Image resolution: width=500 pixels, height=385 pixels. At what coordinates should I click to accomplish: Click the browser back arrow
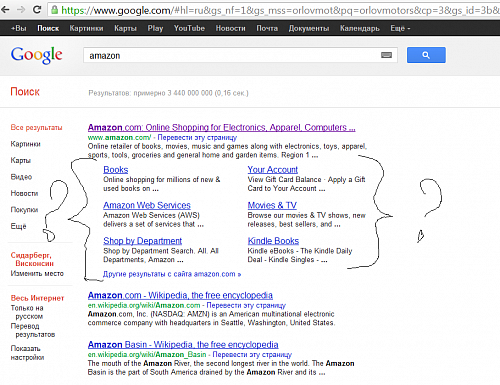(x=5, y=10)
